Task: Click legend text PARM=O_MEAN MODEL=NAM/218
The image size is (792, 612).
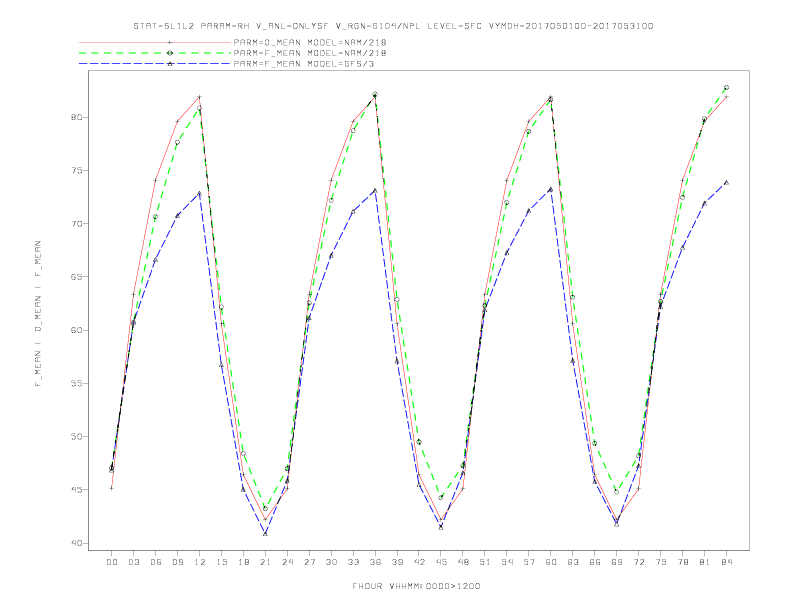Action: tap(310, 42)
